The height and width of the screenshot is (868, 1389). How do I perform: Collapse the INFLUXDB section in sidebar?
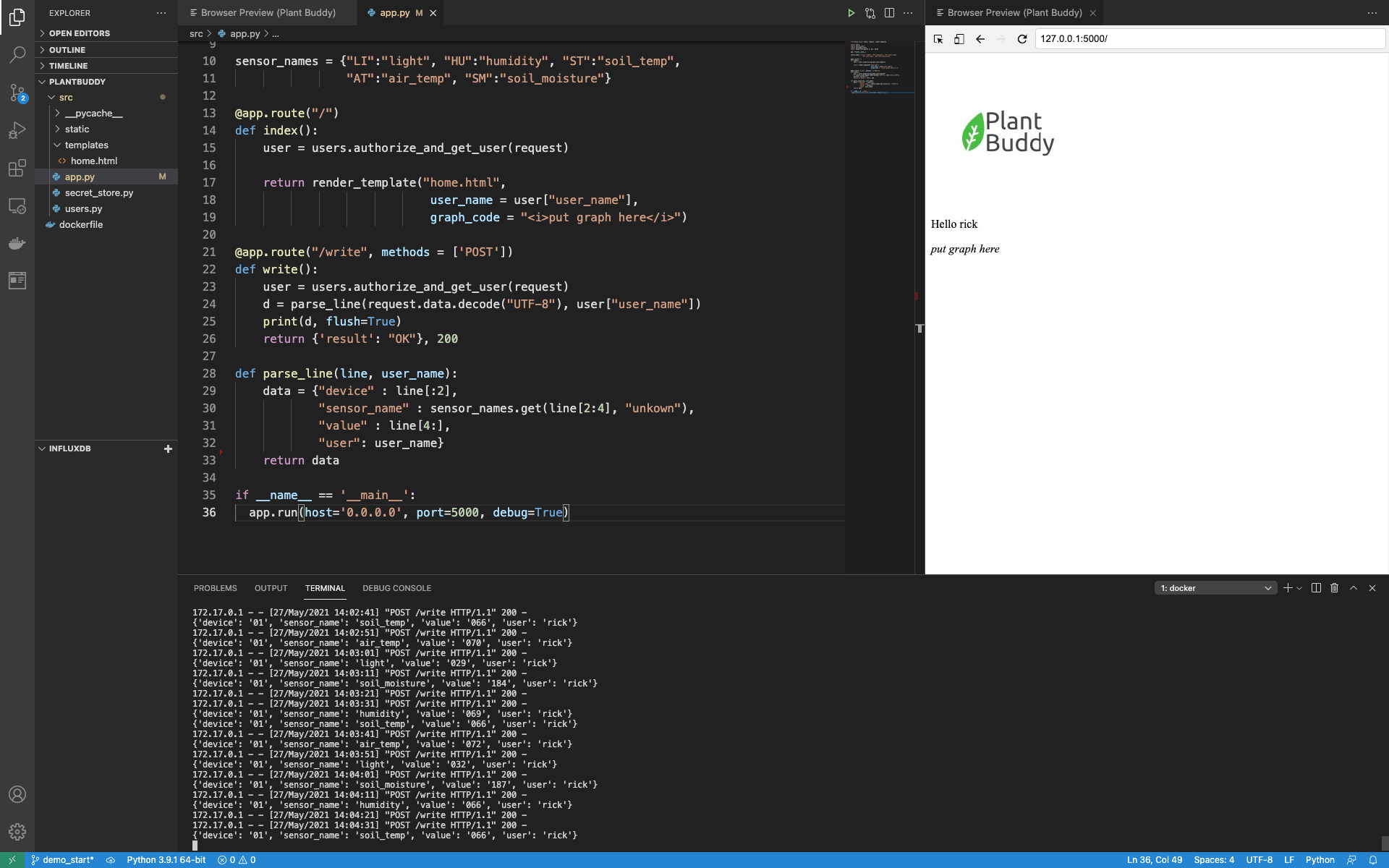click(x=42, y=448)
